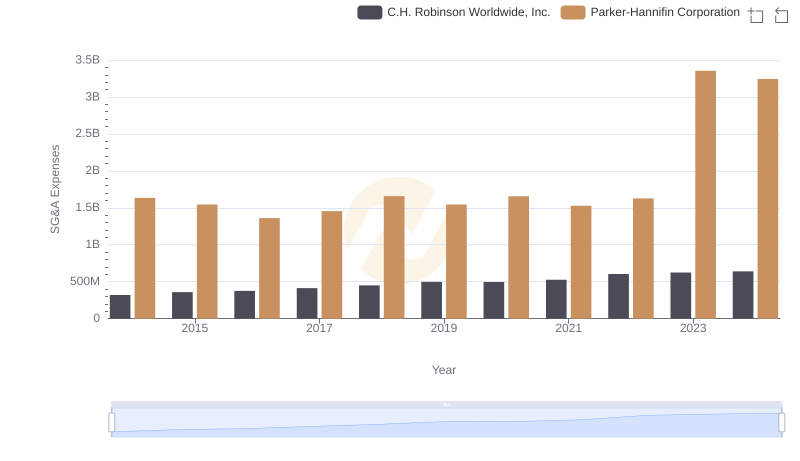
Task: Select the Parker-Hannifin 2016 shortest bar
Action: [269, 268]
